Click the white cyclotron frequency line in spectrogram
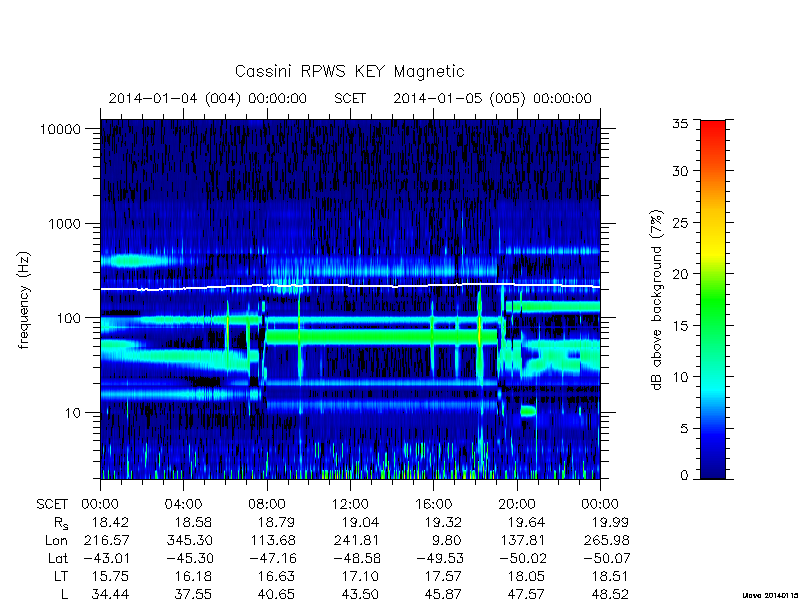 point(350,286)
